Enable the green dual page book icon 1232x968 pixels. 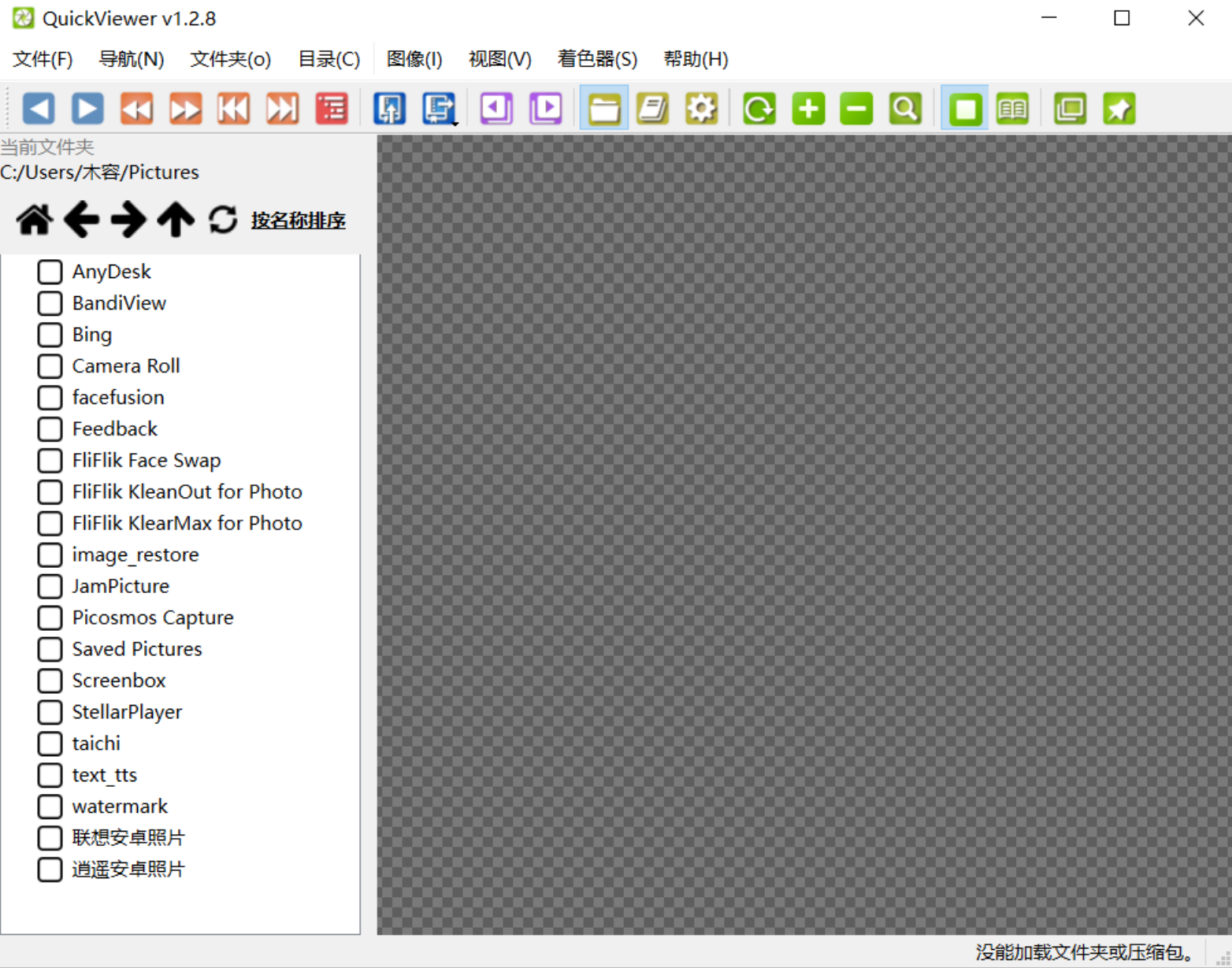click(1012, 109)
